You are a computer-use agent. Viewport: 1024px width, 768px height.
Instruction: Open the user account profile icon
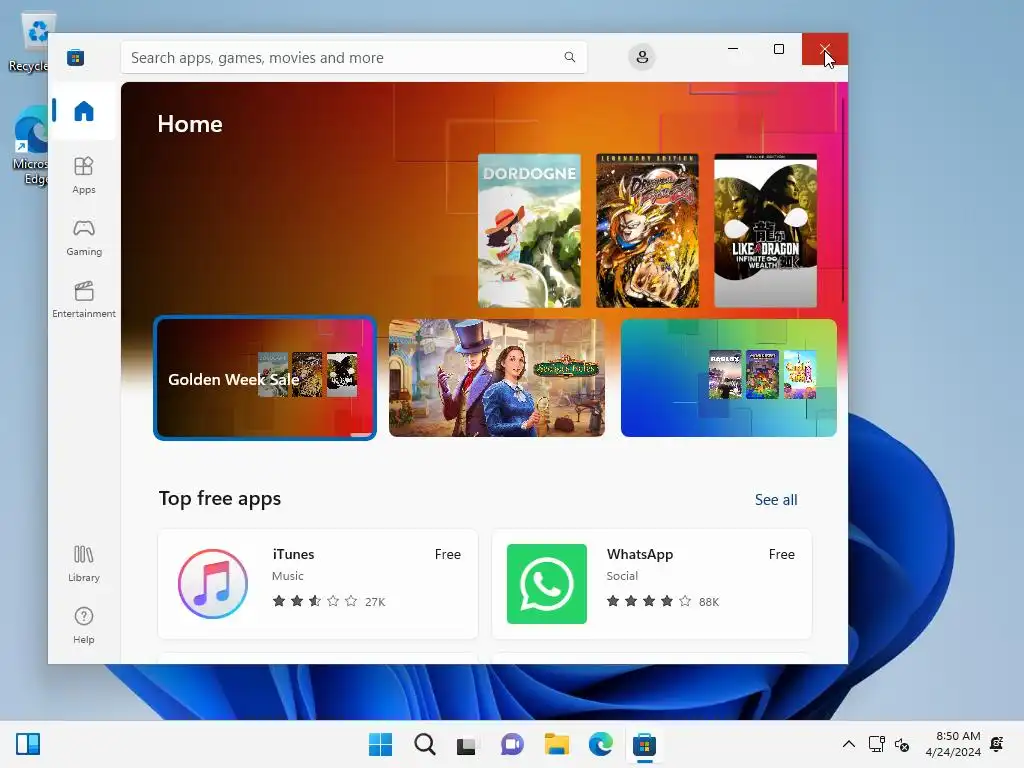click(x=642, y=57)
